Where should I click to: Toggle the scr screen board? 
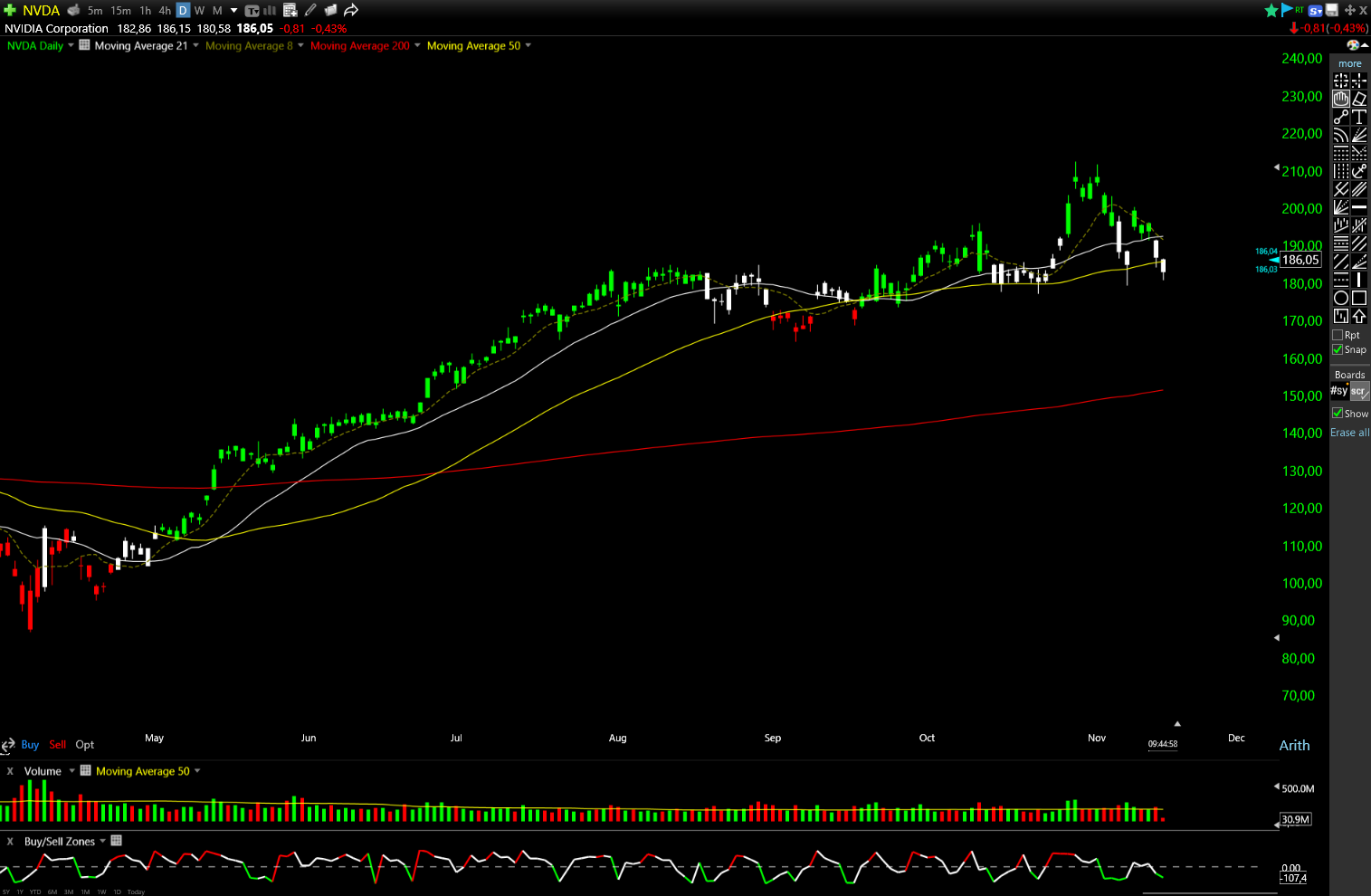pos(1359,391)
